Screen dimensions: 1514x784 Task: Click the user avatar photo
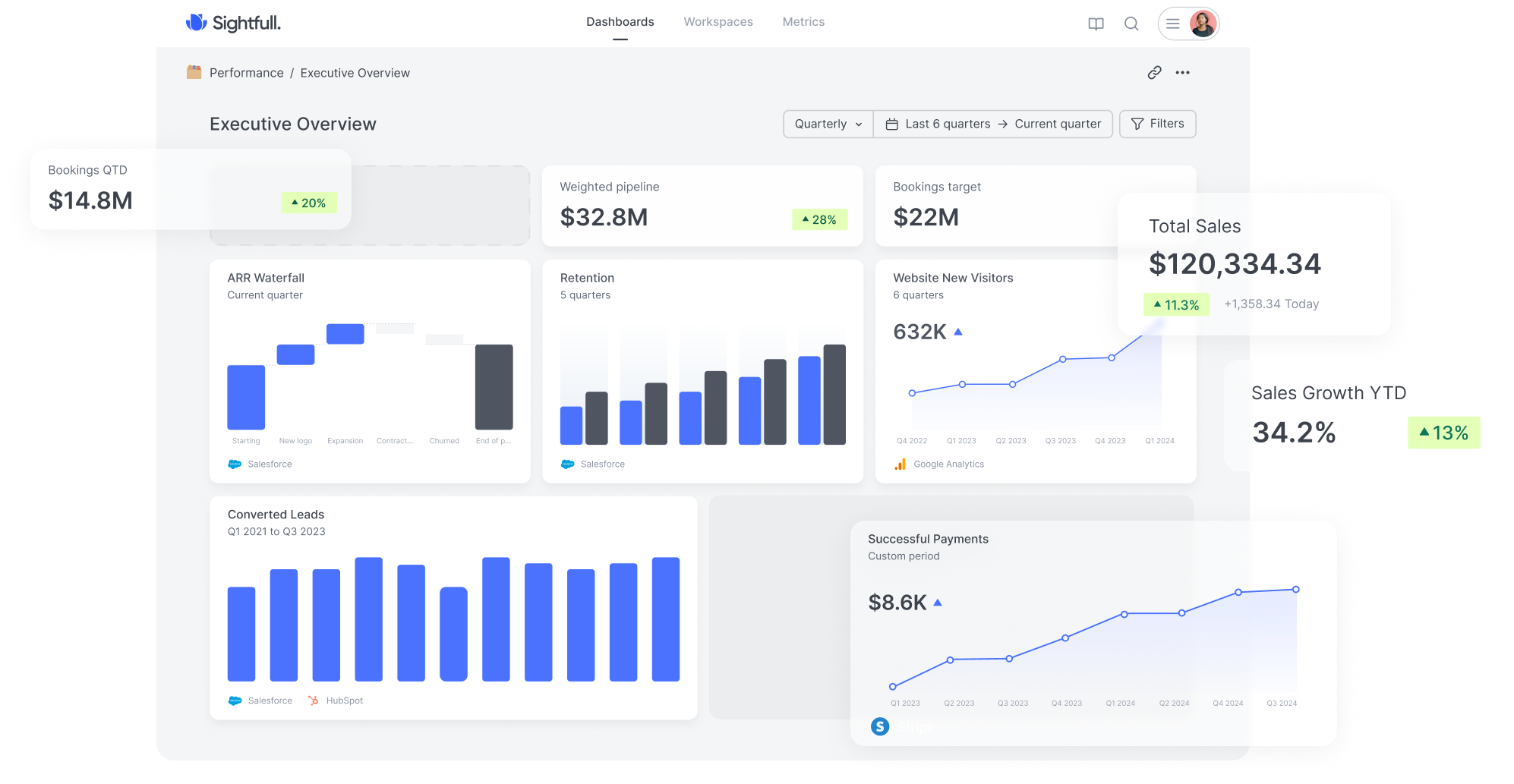pyautogui.click(x=1203, y=24)
